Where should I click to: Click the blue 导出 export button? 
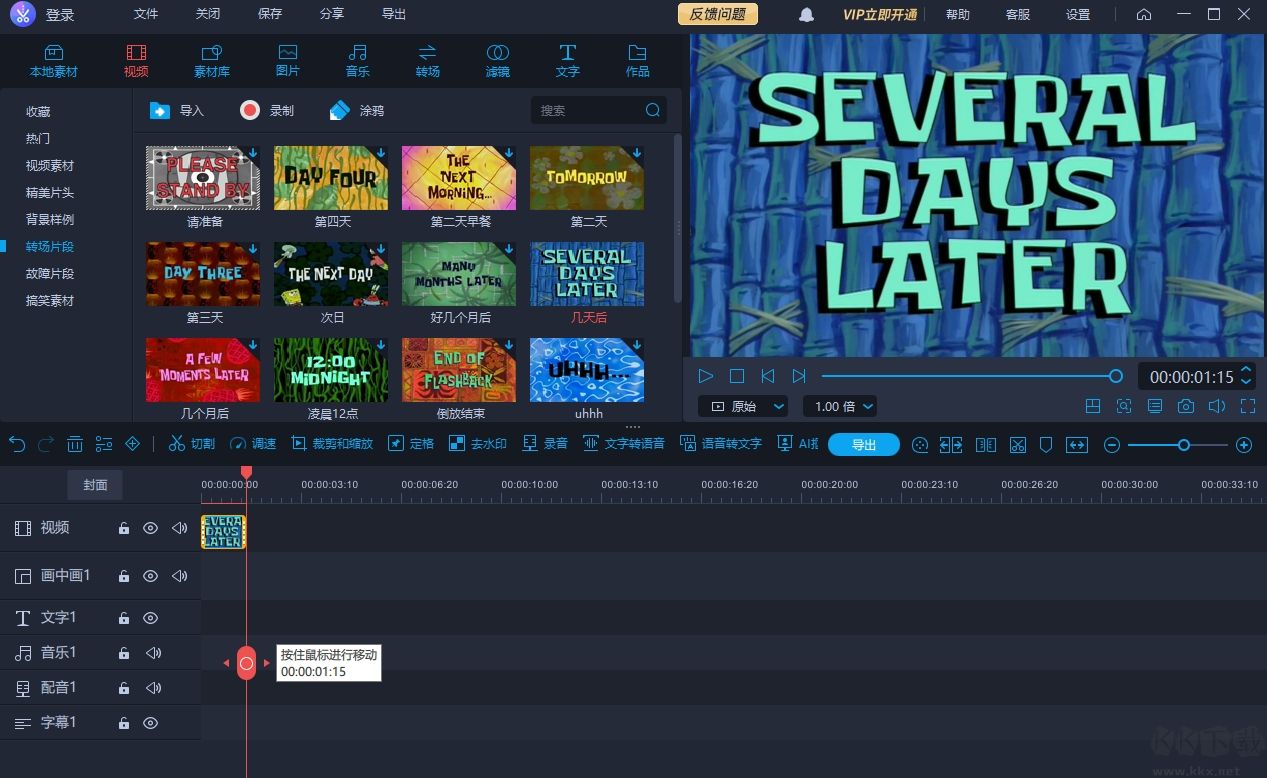tap(863, 445)
